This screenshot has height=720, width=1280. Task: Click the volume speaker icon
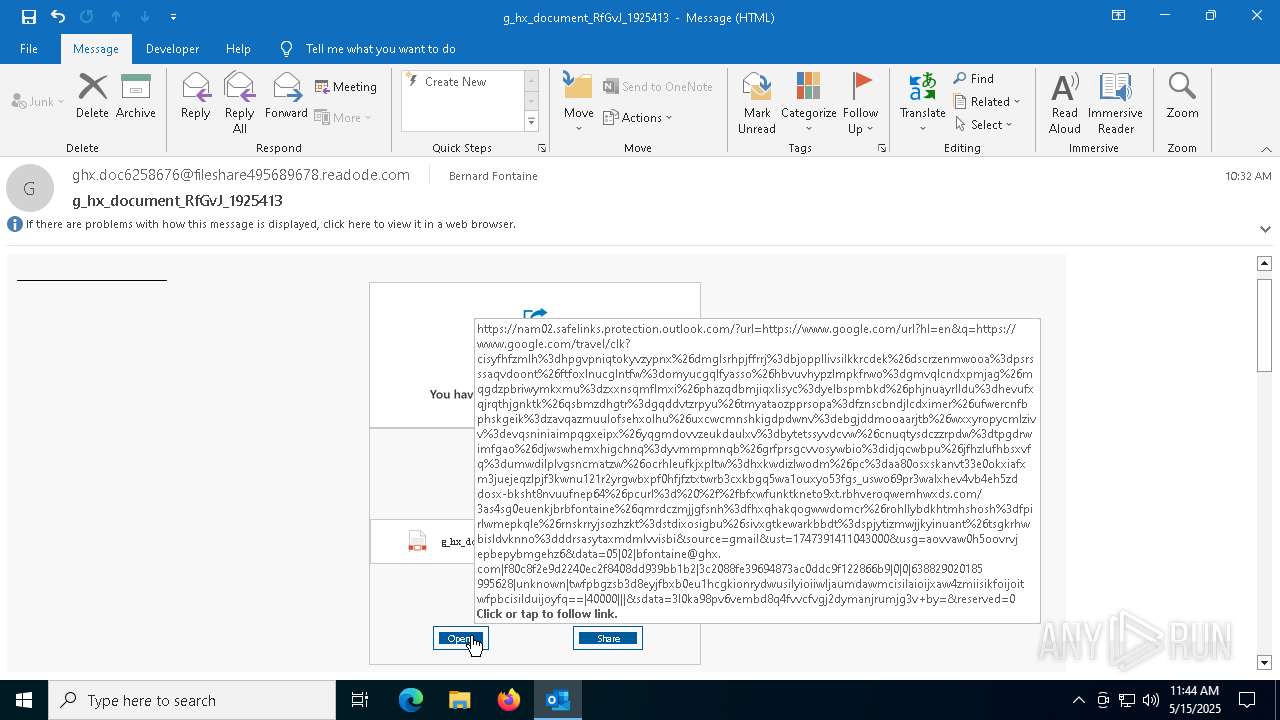pyautogui.click(x=1150, y=700)
